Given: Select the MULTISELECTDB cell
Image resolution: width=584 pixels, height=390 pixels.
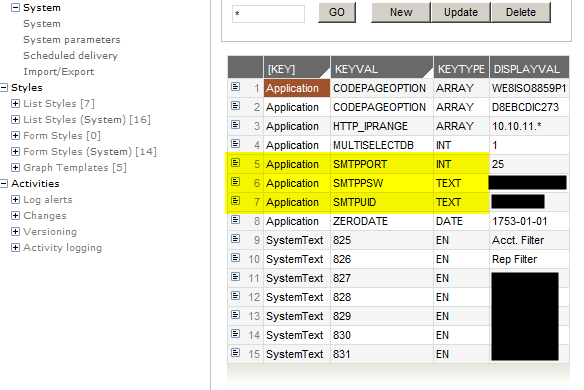Looking at the screenshot, I should coord(382,145).
